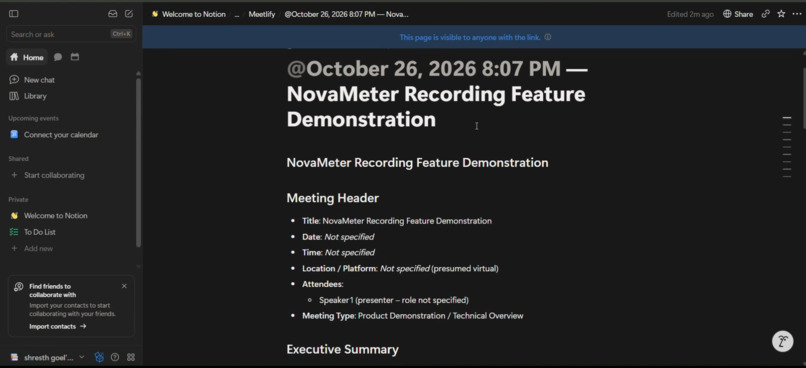This screenshot has height=368, width=806.
Task: Click the Location / Platform bullet line
Action: click(400, 268)
